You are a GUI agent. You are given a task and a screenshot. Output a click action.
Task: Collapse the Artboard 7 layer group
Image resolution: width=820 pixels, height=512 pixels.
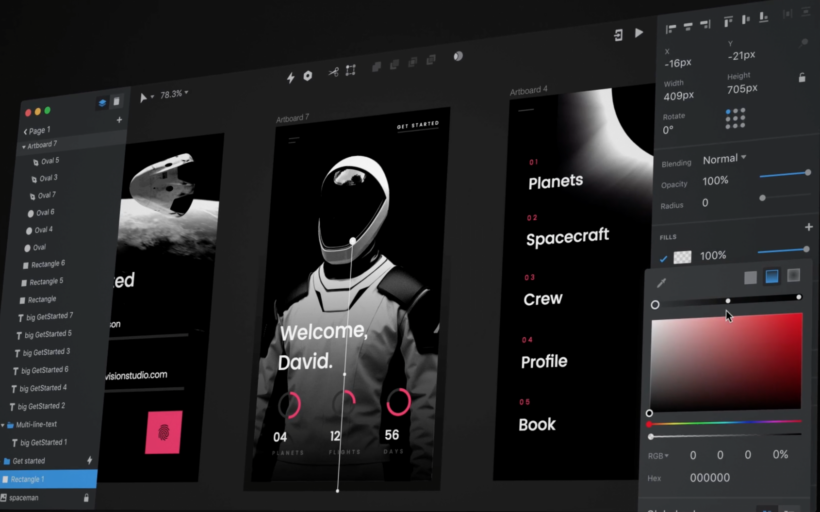point(24,146)
